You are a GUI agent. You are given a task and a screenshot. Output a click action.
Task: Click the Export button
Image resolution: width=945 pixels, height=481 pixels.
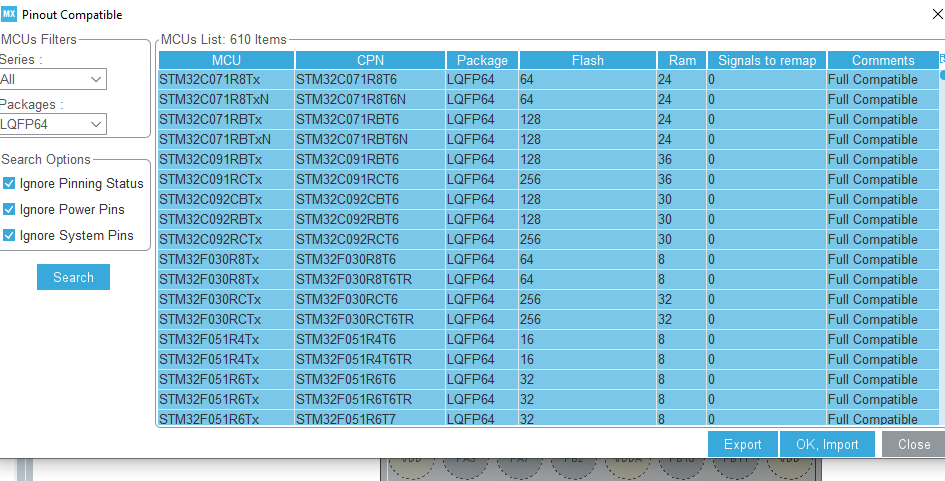pos(742,444)
